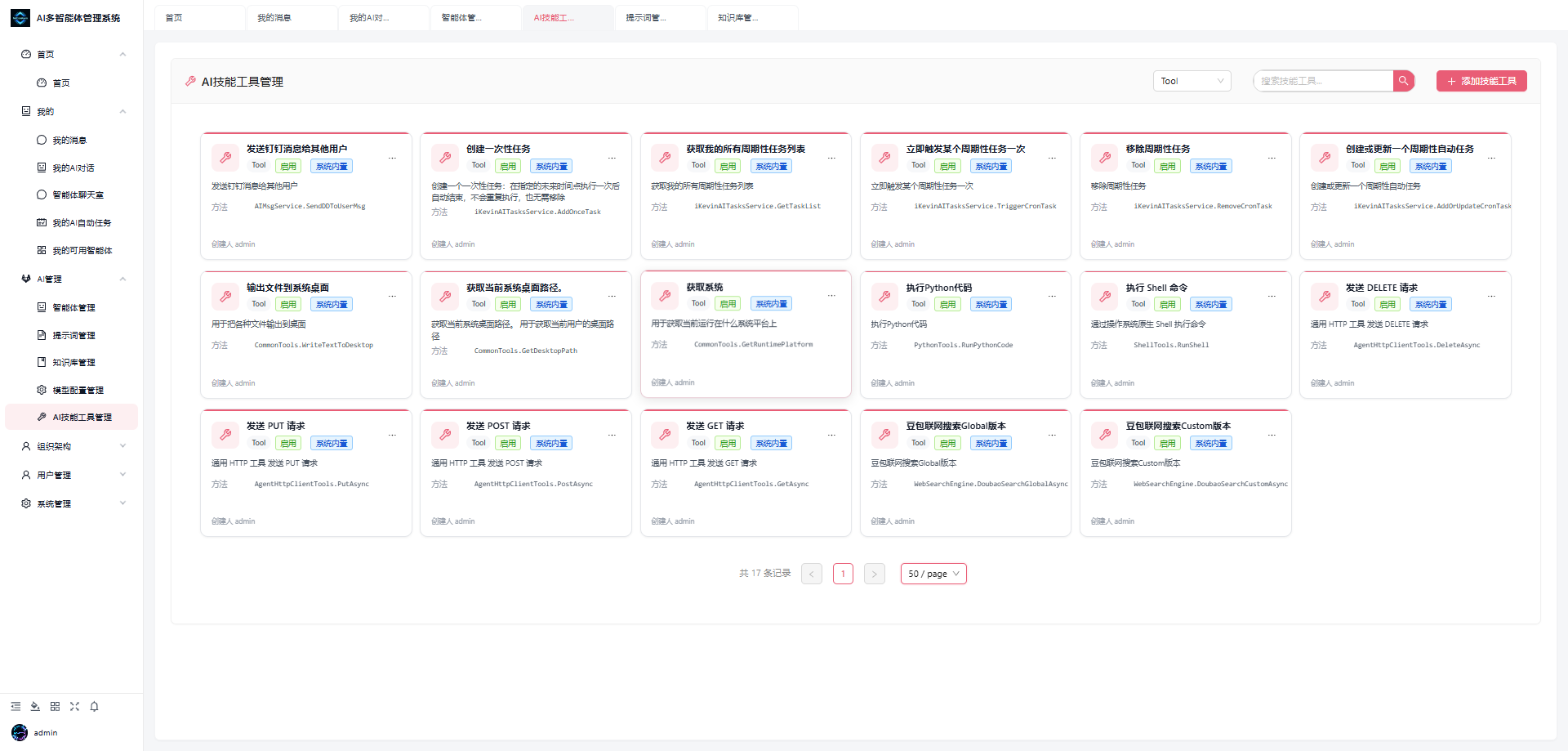1568x751 pixels.
Task: Collapse the 我的 sidebar menu group
Action: click(x=73, y=111)
